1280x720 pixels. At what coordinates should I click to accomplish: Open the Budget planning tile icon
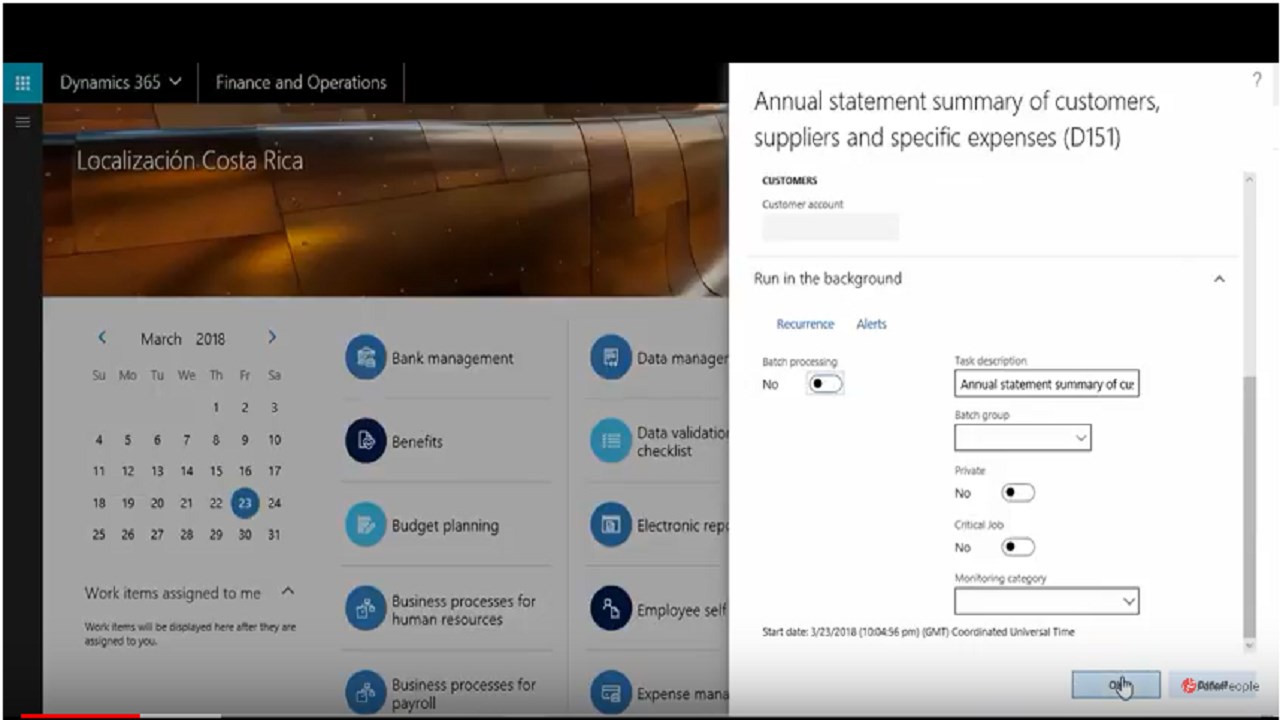365,525
